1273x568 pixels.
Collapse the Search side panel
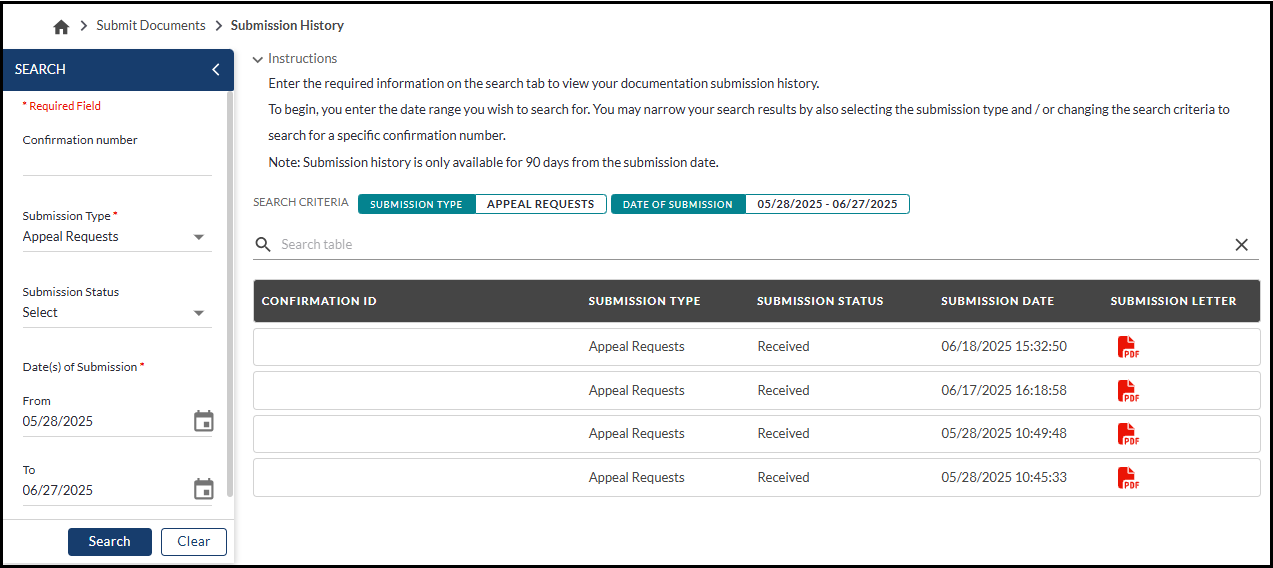click(215, 70)
